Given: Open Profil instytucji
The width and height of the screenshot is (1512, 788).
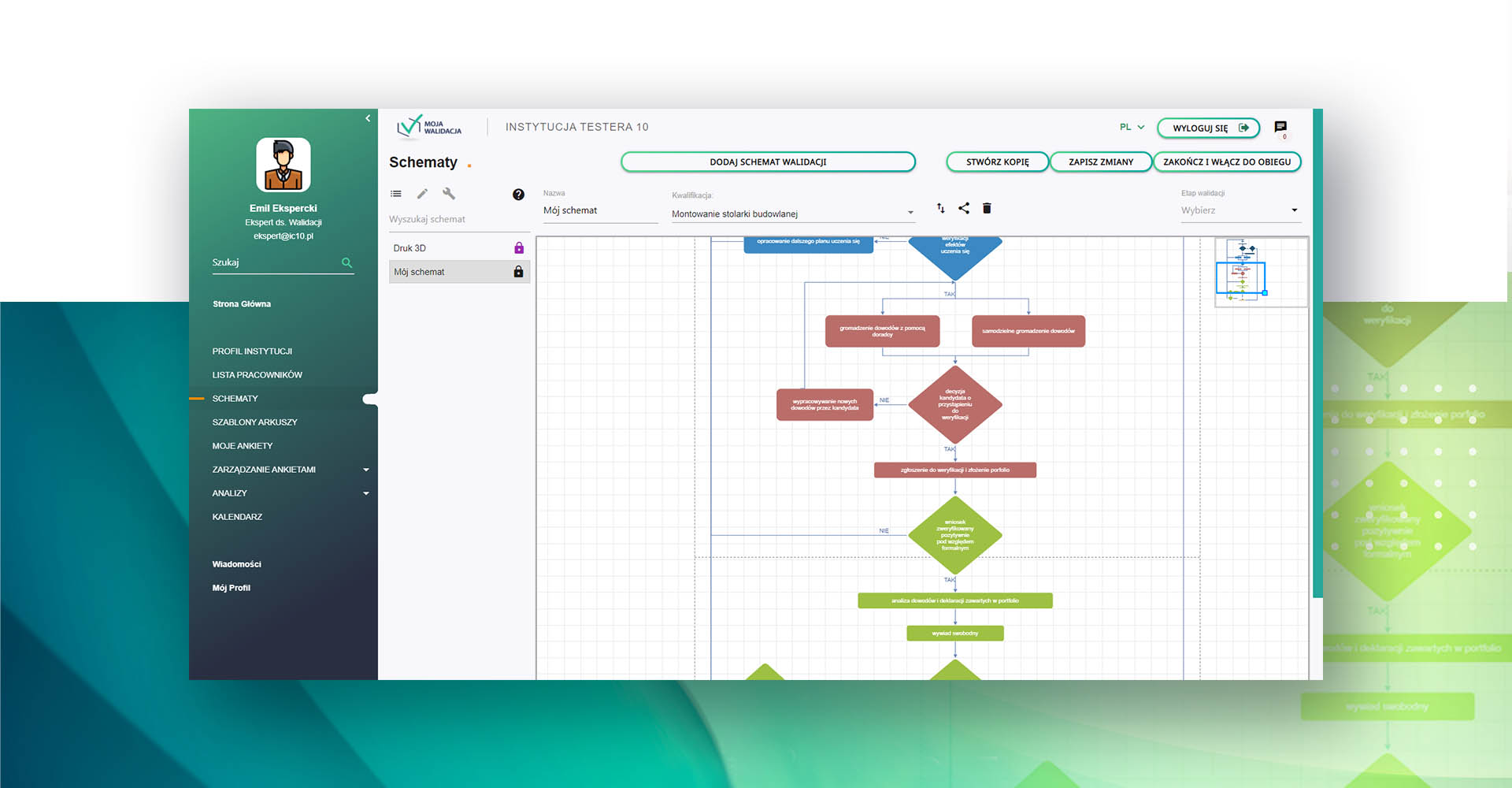Looking at the screenshot, I should coord(252,351).
